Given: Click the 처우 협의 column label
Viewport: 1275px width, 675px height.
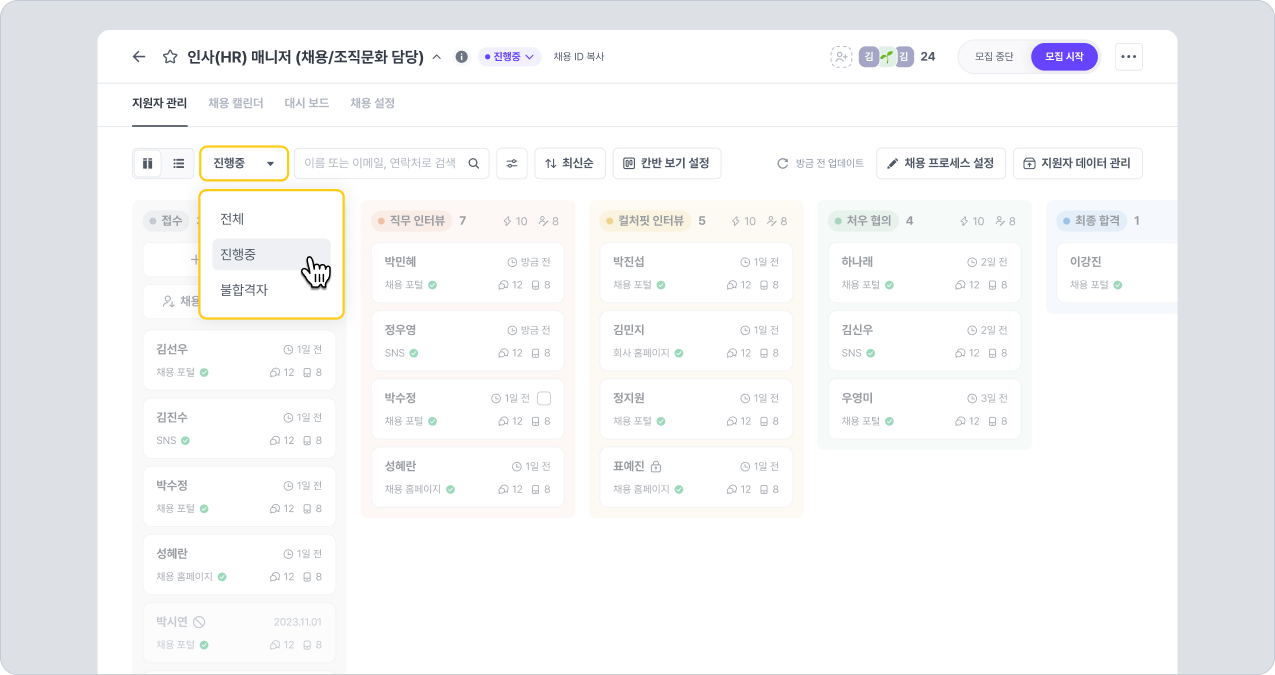Looking at the screenshot, I should 863,220.
